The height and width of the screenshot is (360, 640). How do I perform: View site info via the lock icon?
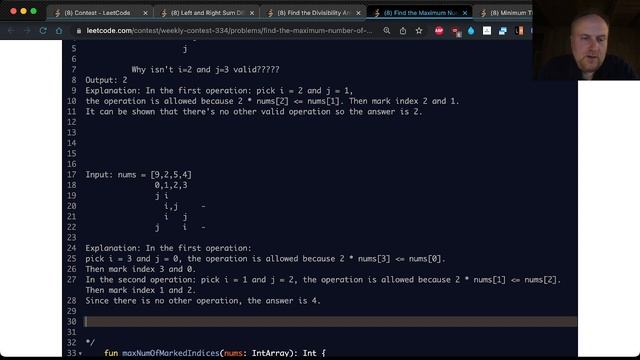click(x=79, y=31)
